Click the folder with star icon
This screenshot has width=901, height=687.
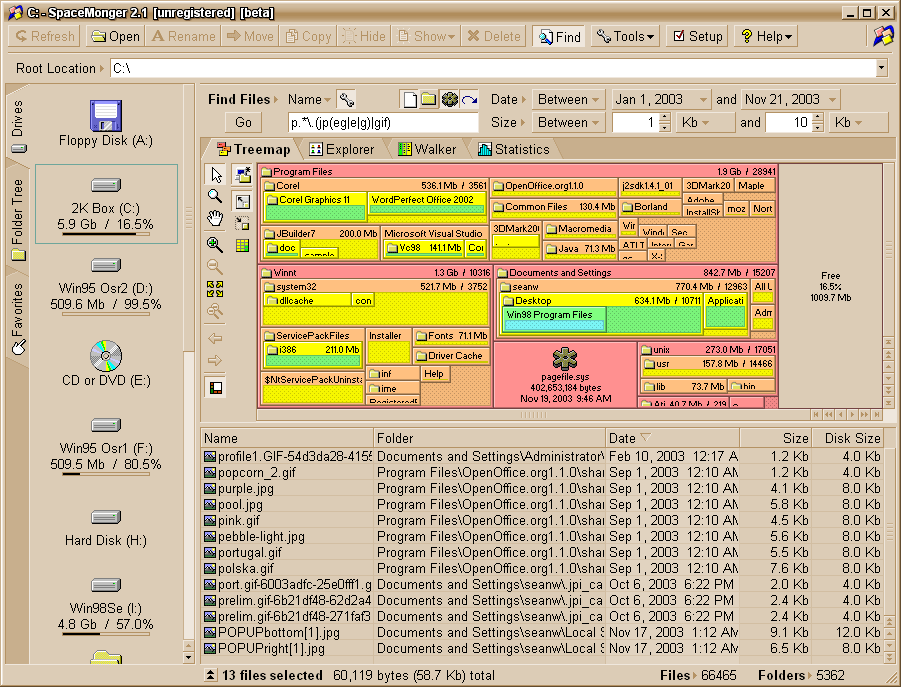[x=242, y=174]
